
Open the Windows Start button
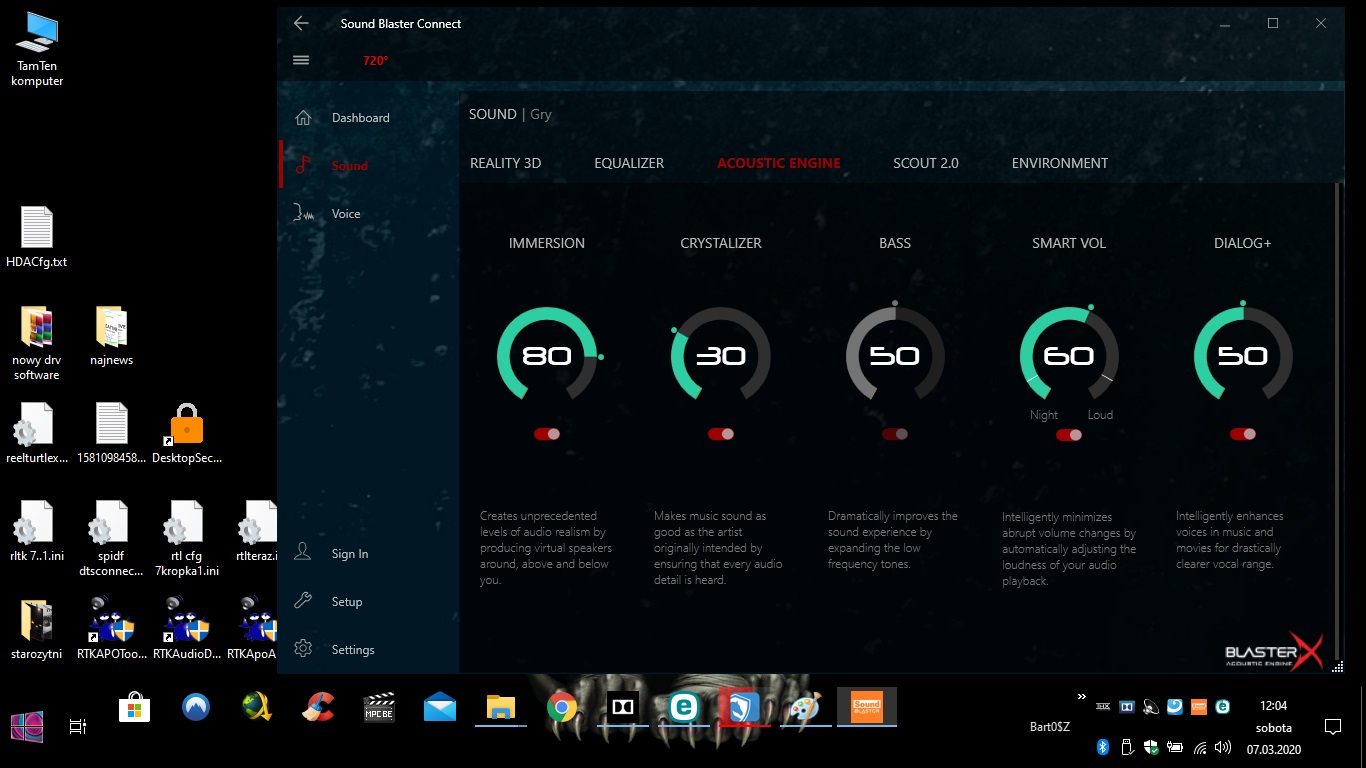pos(27,726)
